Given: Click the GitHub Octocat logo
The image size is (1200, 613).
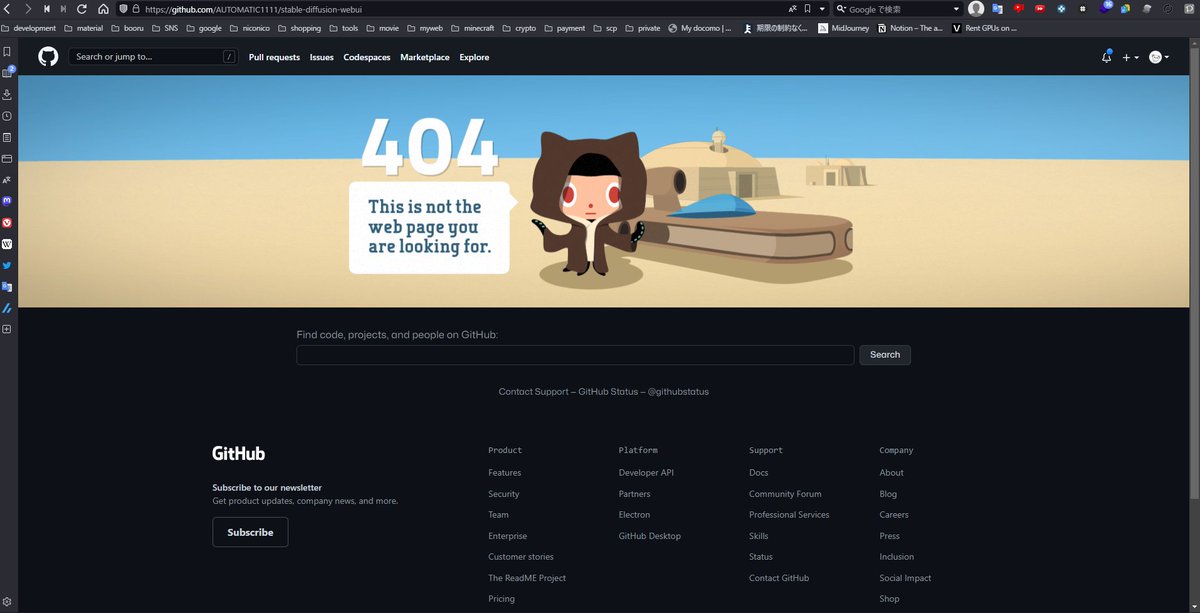Looking at the screenshot, I should coord(48,57).
